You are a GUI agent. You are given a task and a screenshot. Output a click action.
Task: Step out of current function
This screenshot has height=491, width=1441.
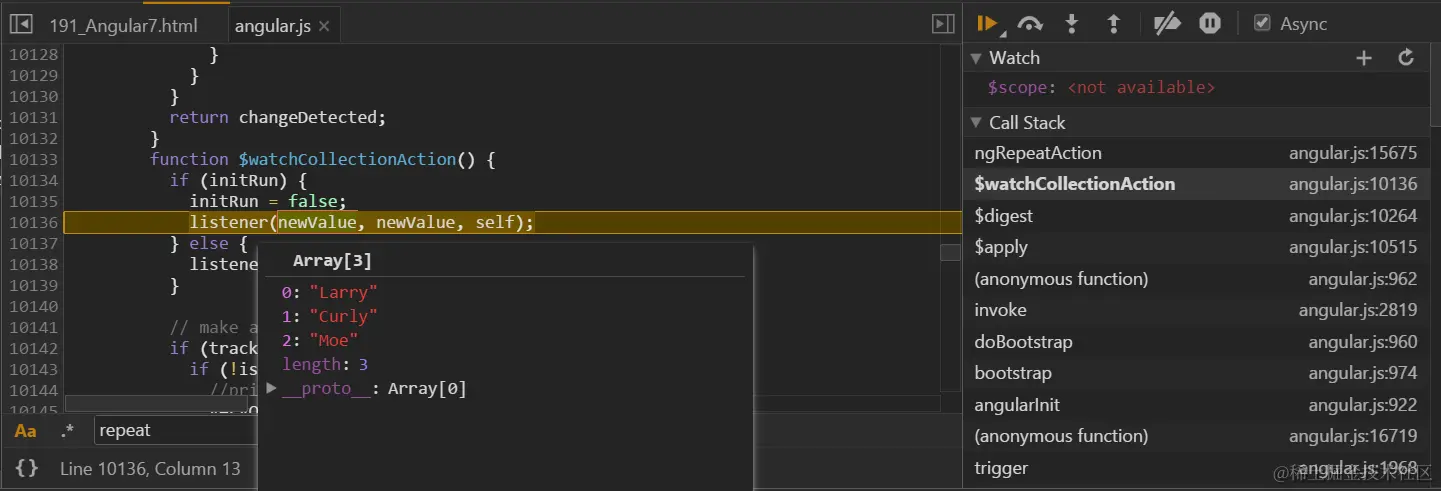pos(1114,24)
